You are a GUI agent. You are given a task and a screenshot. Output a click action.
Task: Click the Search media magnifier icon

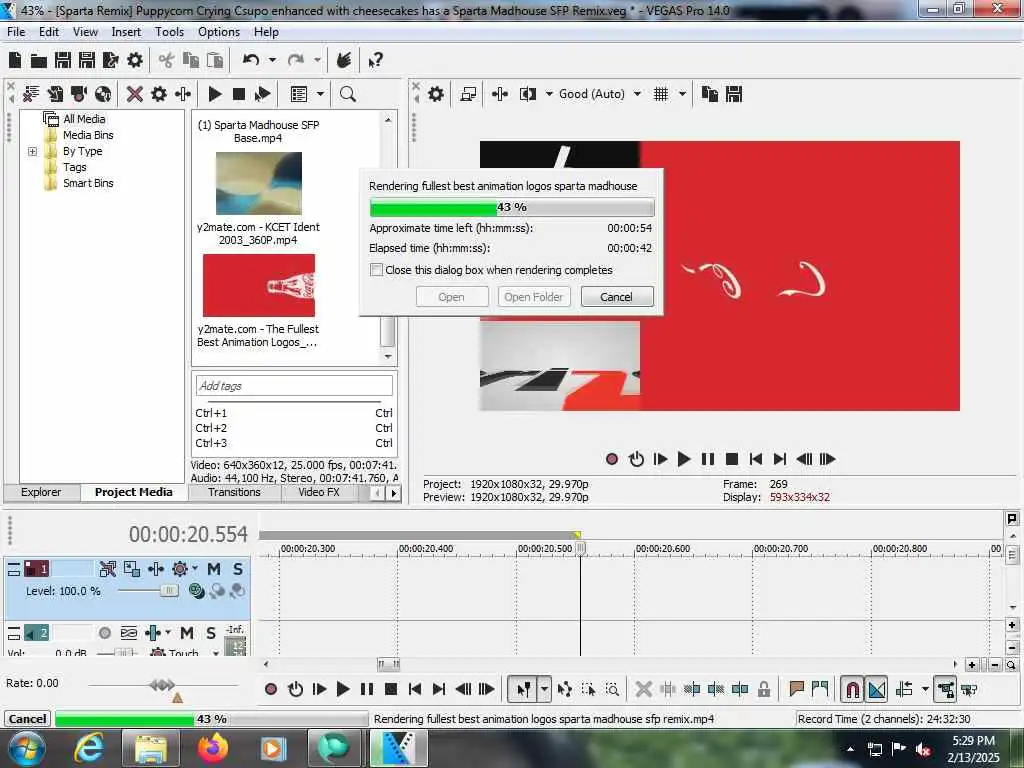tap(348, 94)
